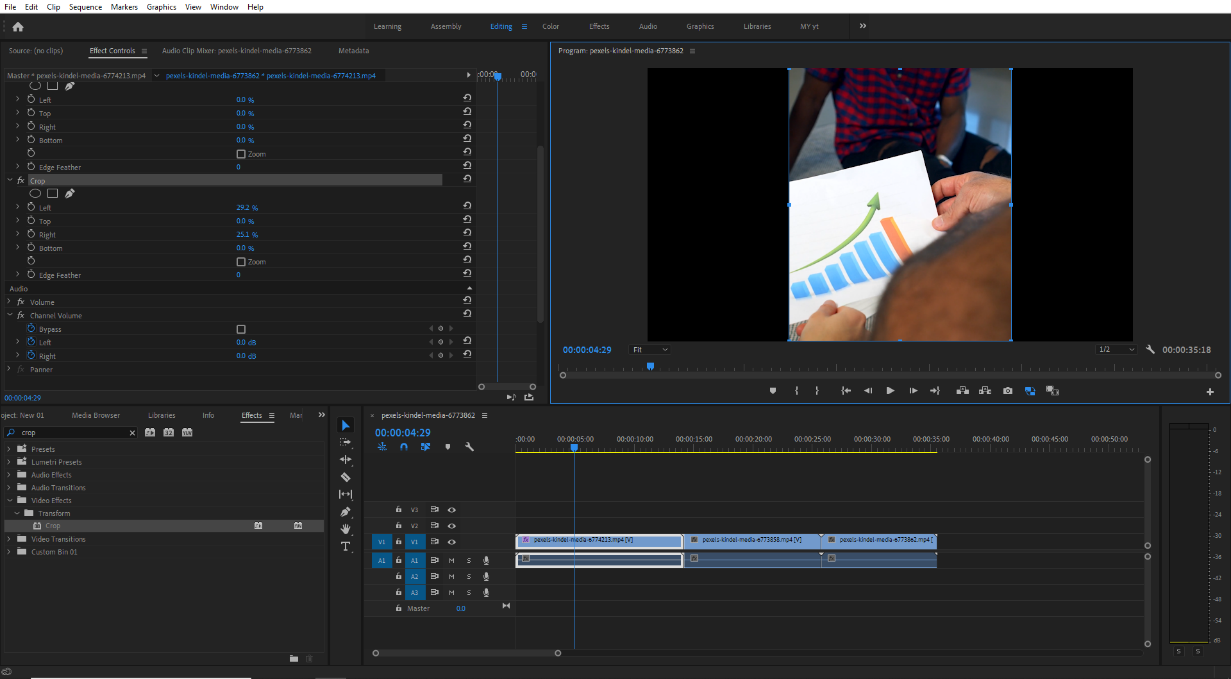Hide track V2 with eye icon
This screenshot has width=1231, height=679.
[x=451, y=525]
